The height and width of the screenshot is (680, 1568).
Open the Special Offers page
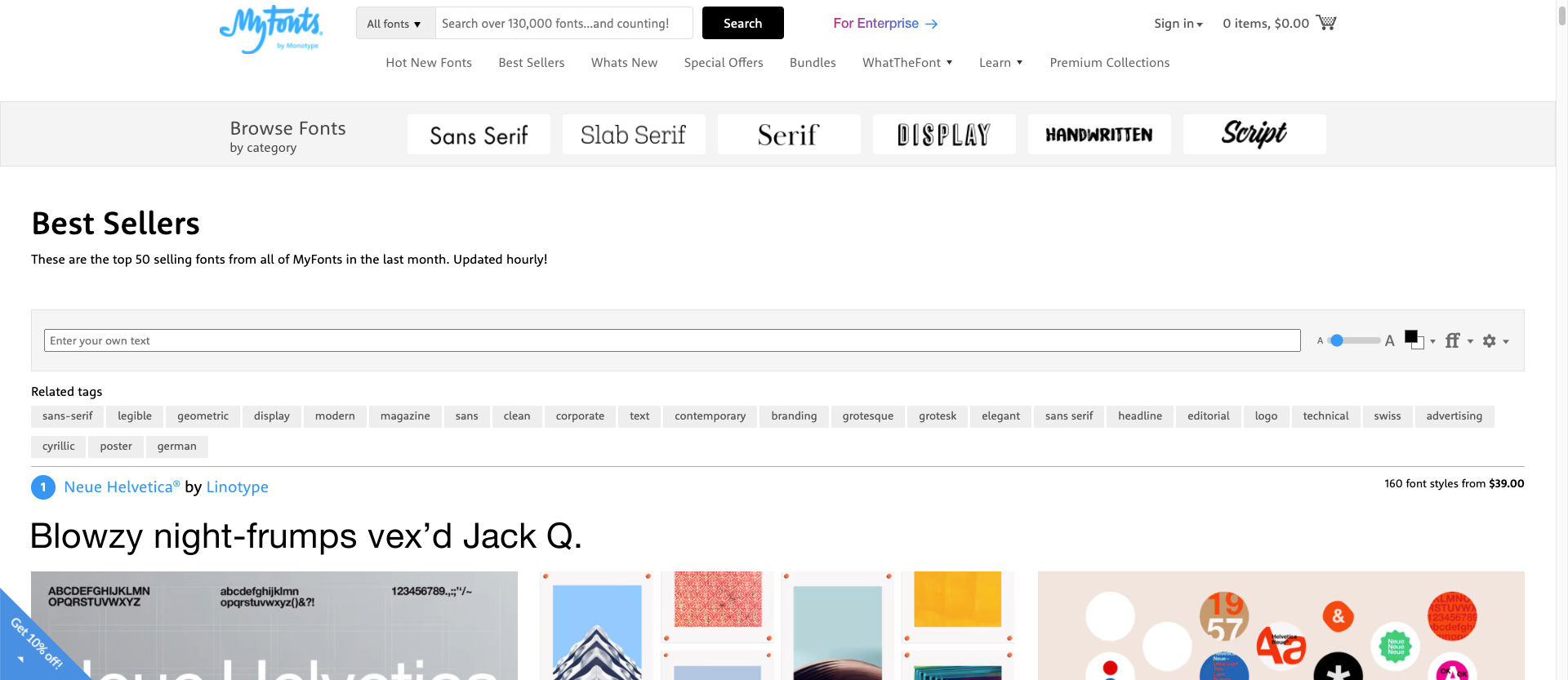pos(724,63)
